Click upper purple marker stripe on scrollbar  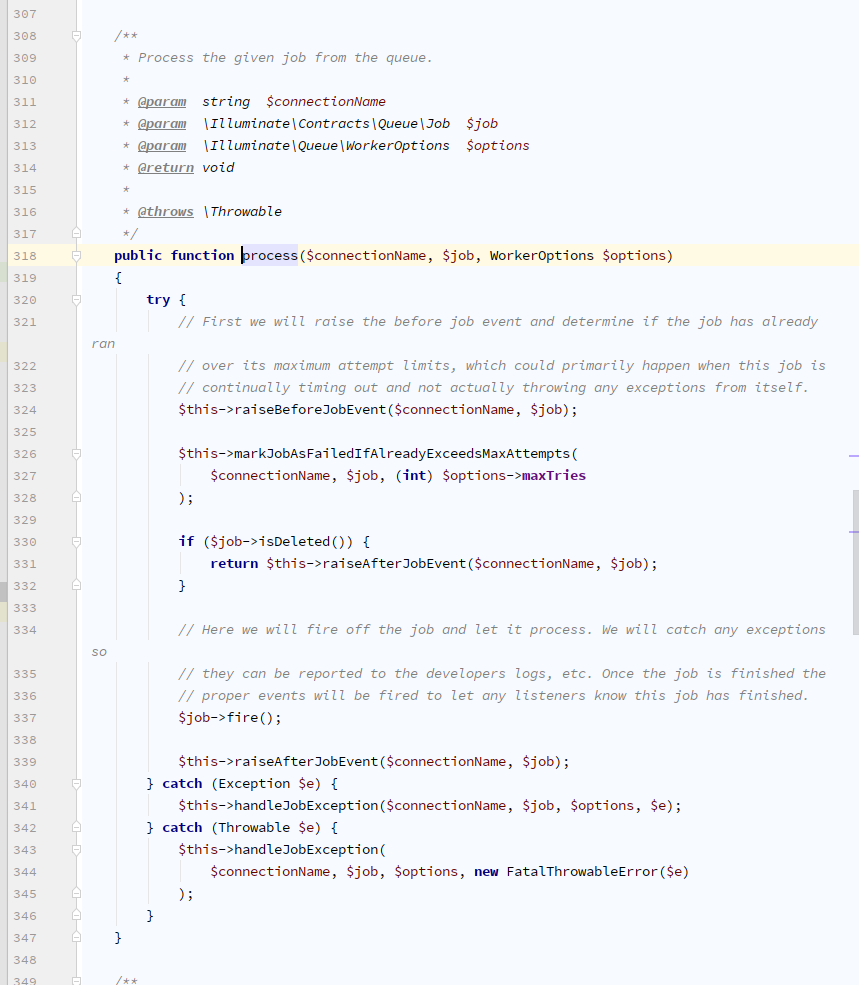(854, 456)
